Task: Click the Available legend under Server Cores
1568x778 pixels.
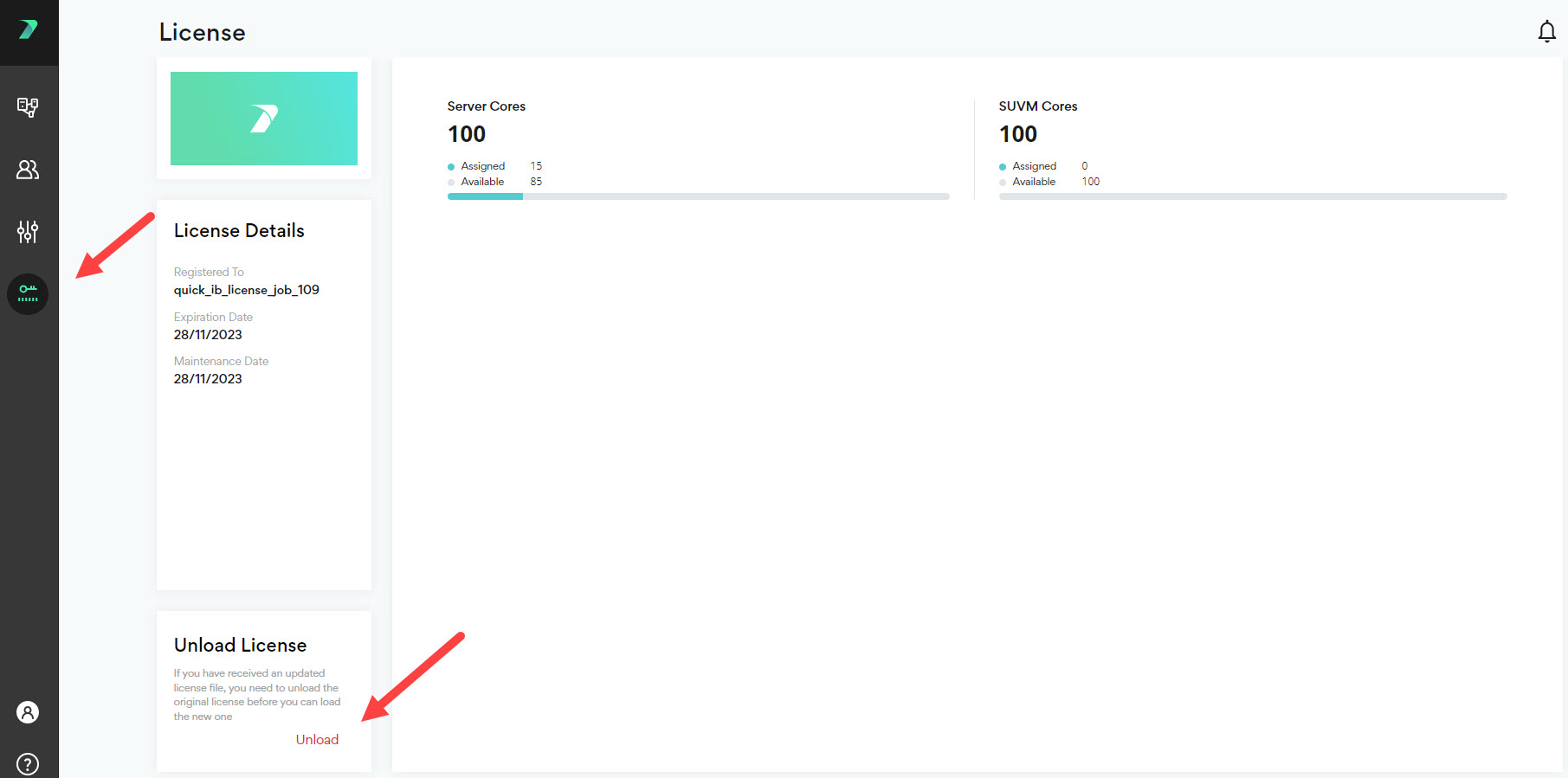Action: click(x=482, y=182)
